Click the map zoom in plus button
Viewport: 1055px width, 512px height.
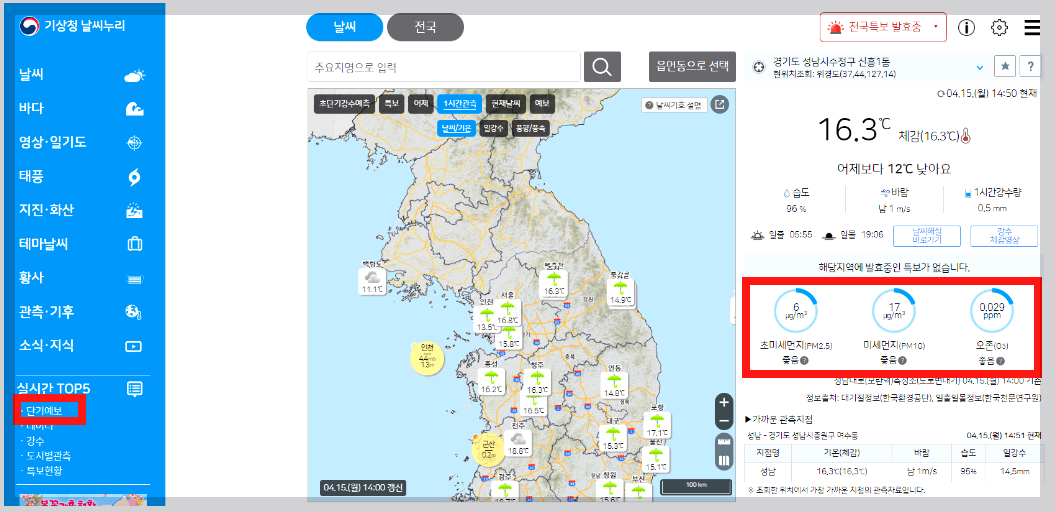(x=724, y=403)
